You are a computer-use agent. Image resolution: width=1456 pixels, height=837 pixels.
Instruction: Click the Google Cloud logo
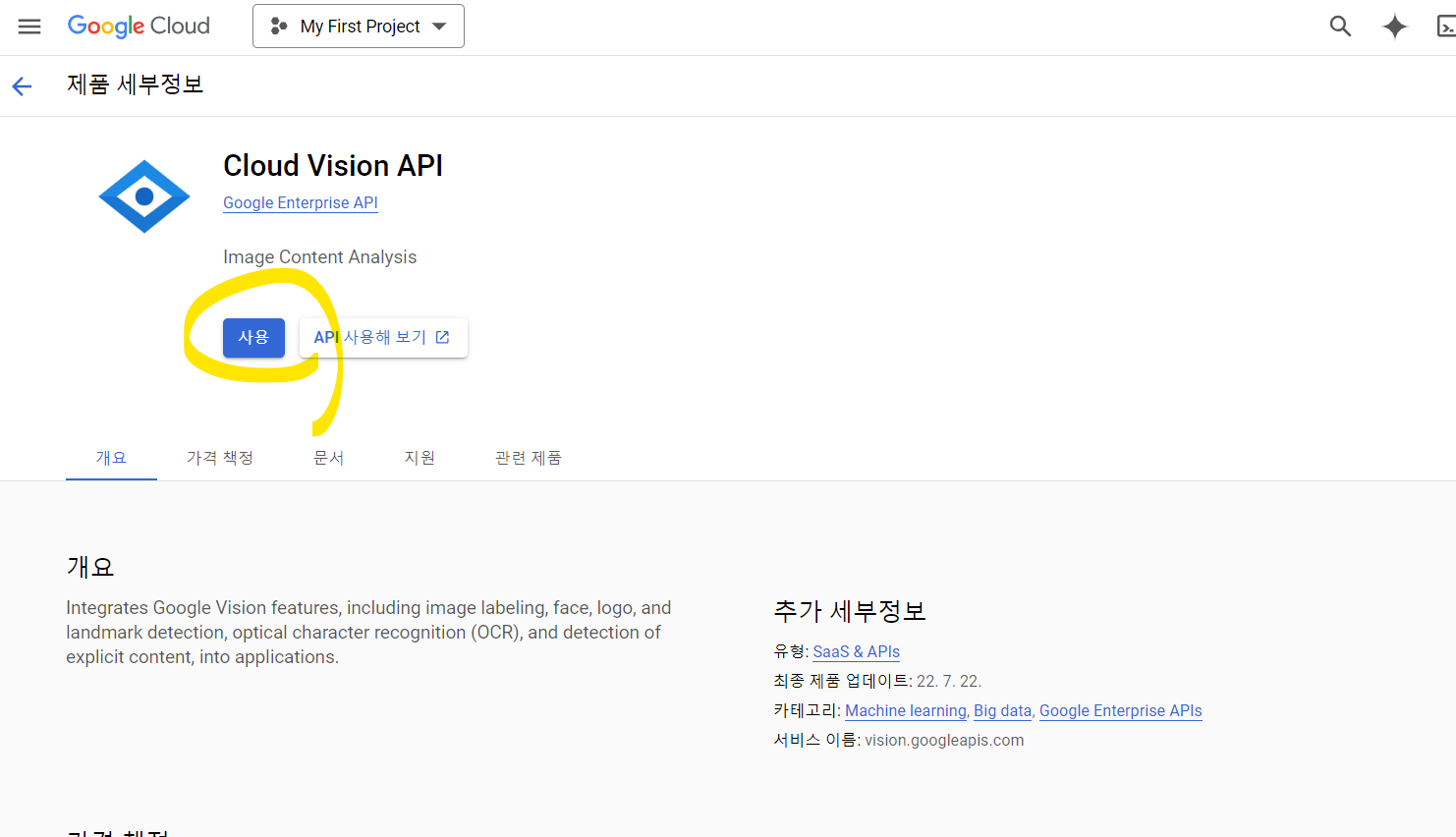139,27
